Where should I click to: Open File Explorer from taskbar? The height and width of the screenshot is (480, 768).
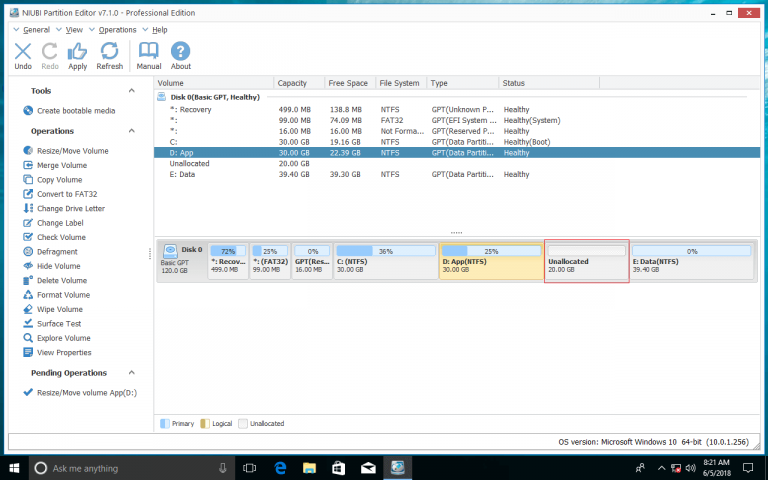click(309, 468)
